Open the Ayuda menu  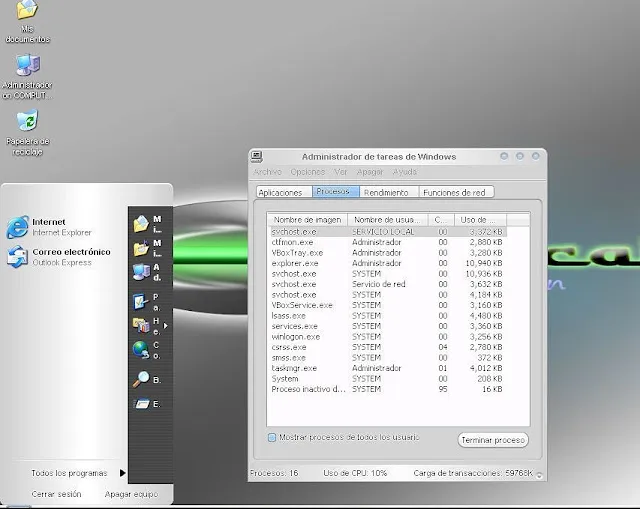(x=404, y=172)
